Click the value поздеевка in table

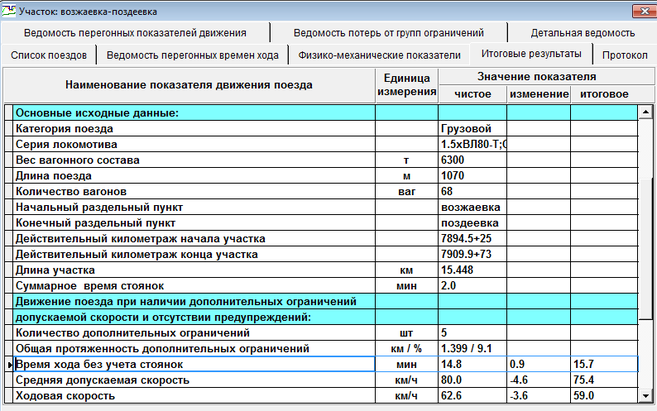coord(470,223)
